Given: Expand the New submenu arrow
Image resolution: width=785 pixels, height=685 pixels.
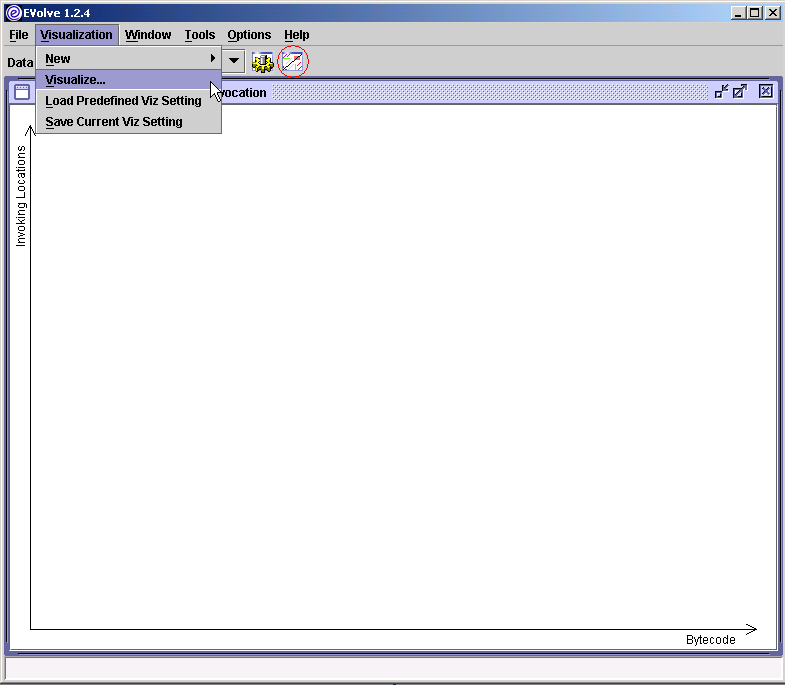Looking at the screenshot, I should click(x=213, y=58).
